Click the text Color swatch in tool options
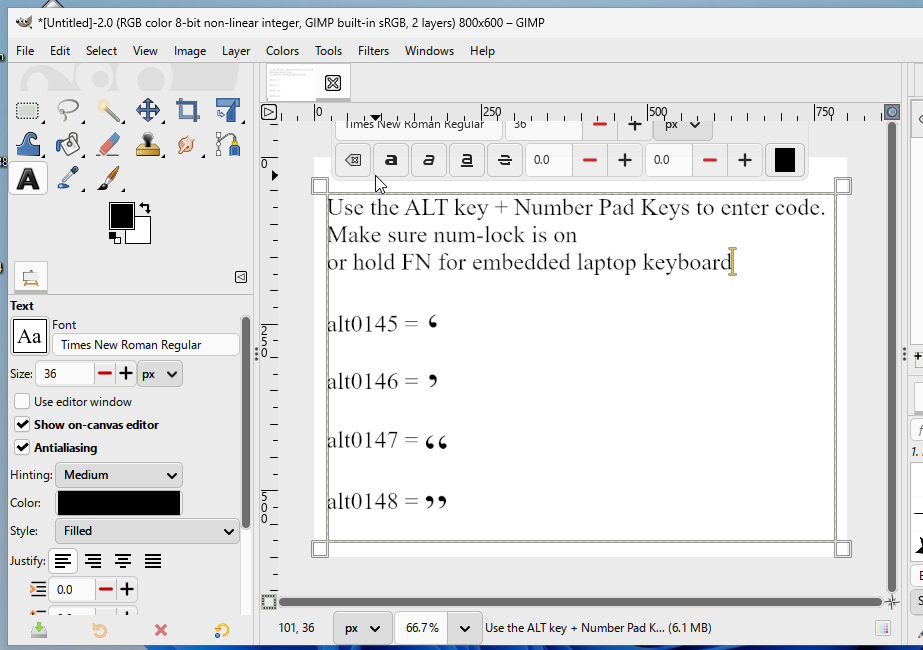Screen dimensions: 923x650 coord(119,503)
